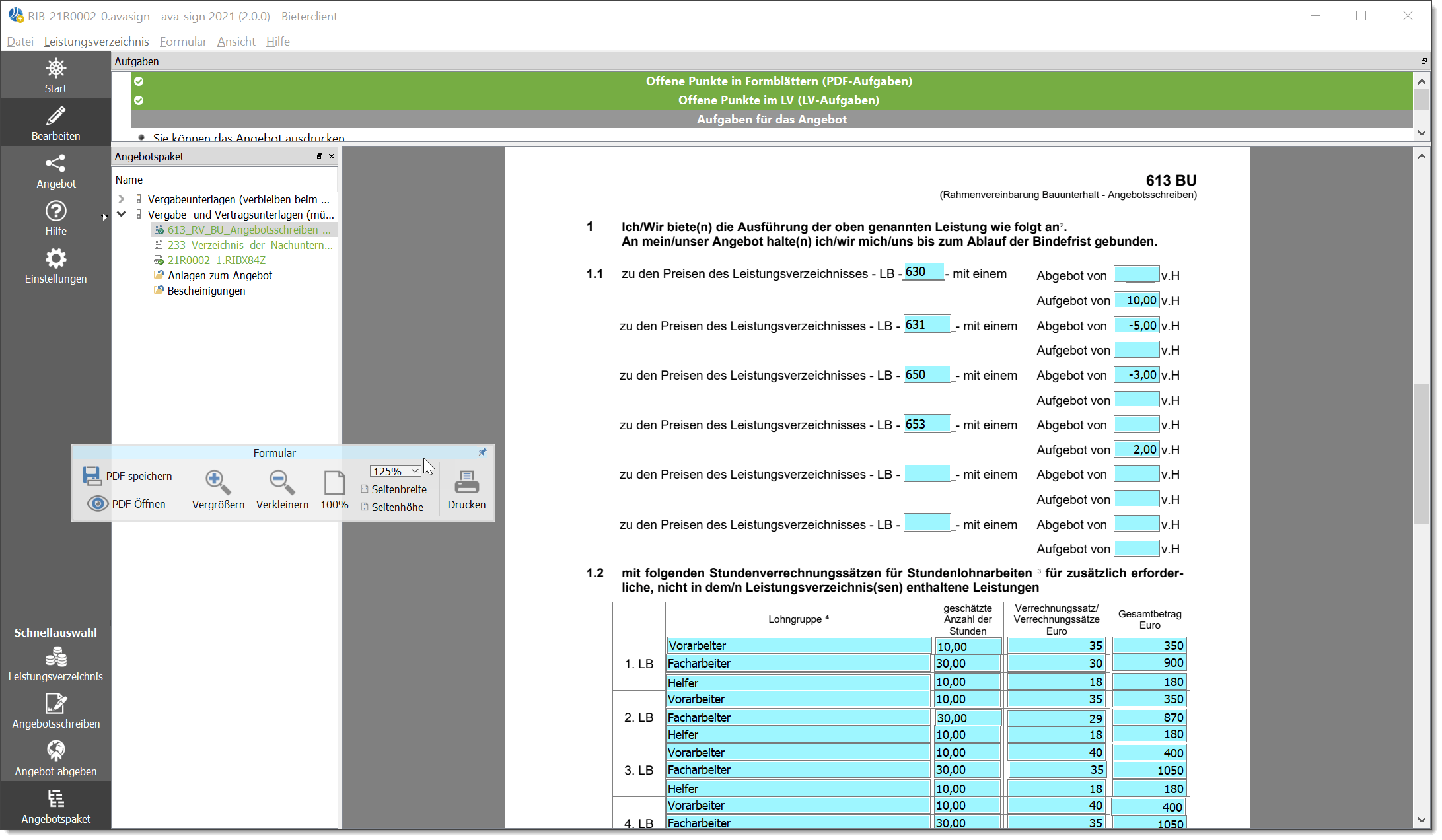
Task: Select the Bearbeiten pencil icon
Action: coord(55,117)
